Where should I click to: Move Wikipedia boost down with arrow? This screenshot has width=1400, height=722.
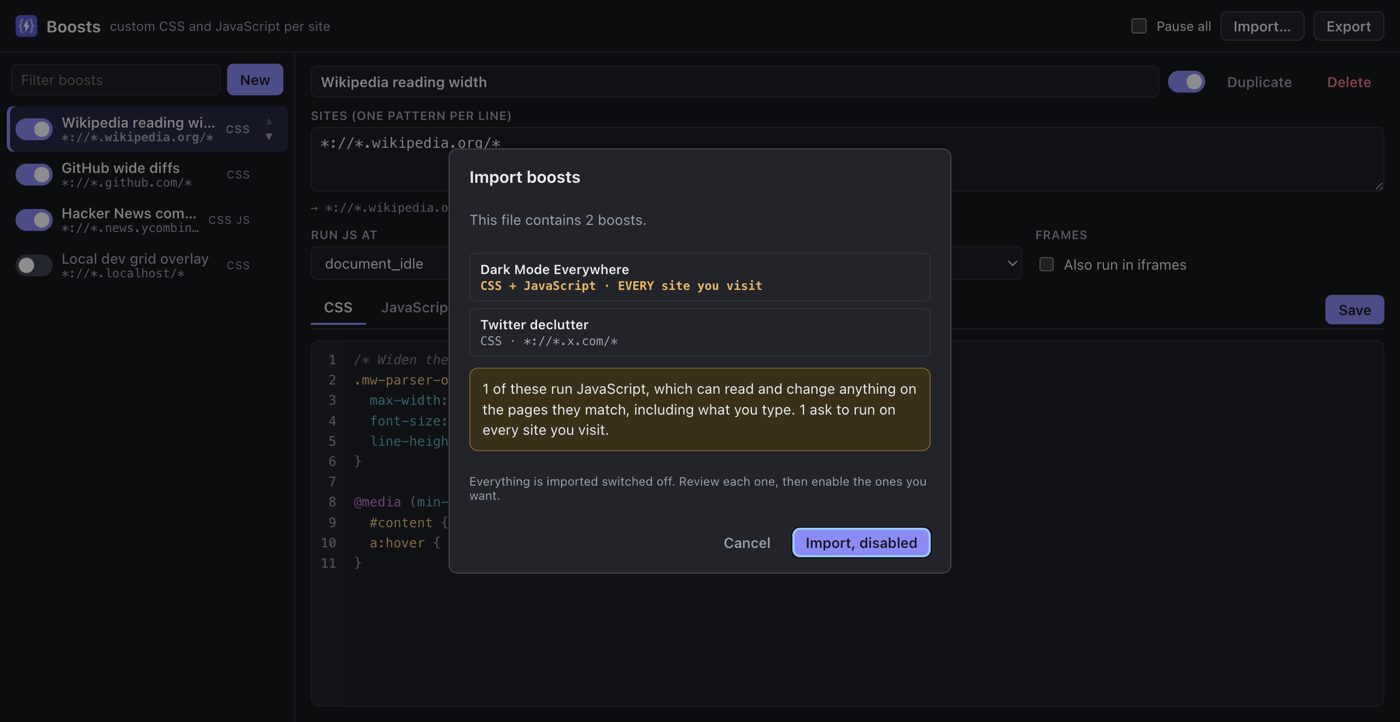(x=269, y=137)
